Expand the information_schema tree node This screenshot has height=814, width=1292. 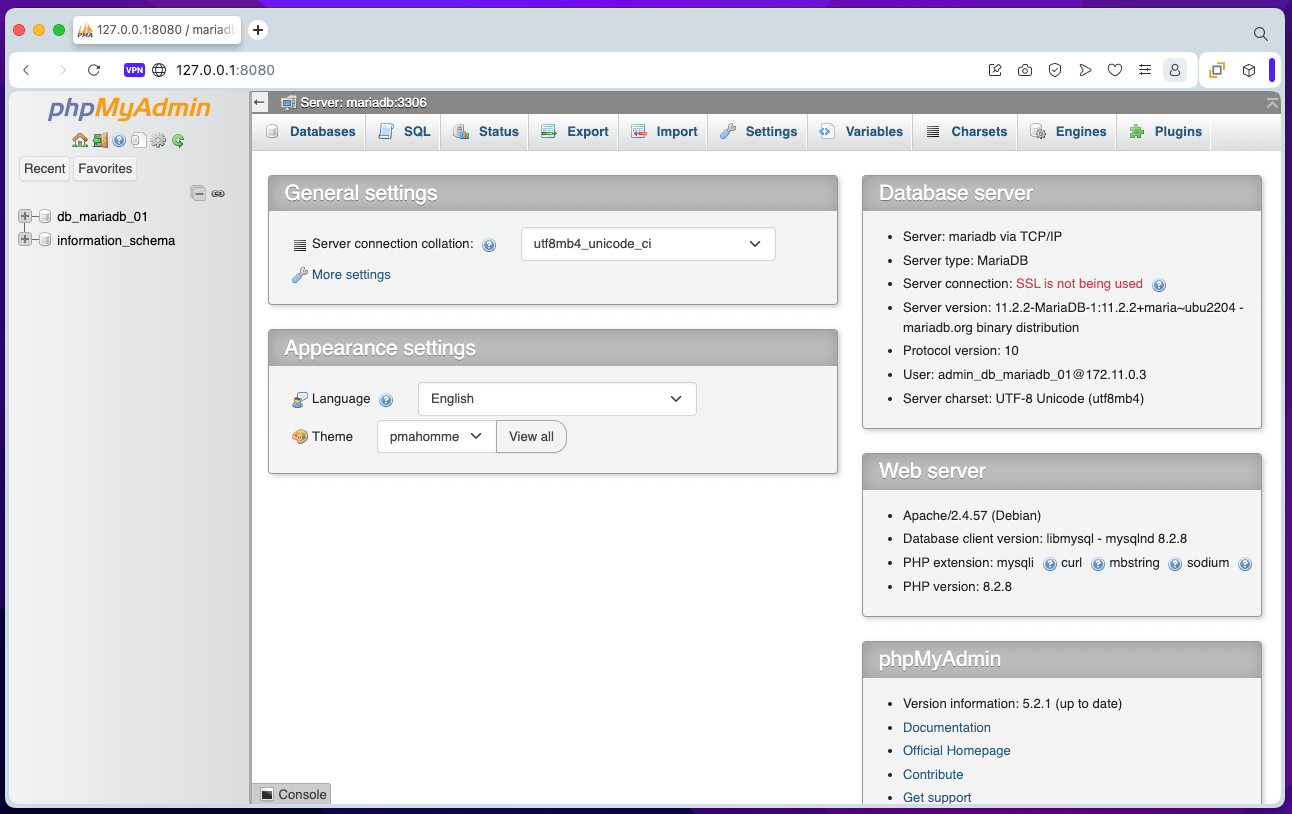click(x=25, y=240)
